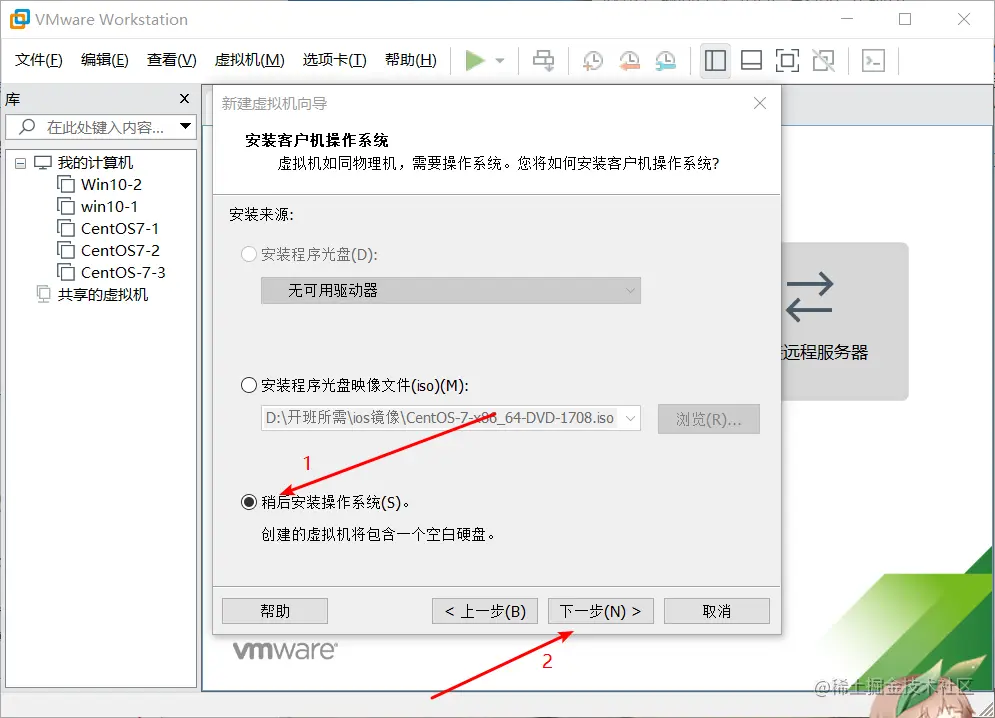The height and width of the screenshot is (718, 995).
Task: Click the 远程服务器 tile label
Action: [824, 352]
